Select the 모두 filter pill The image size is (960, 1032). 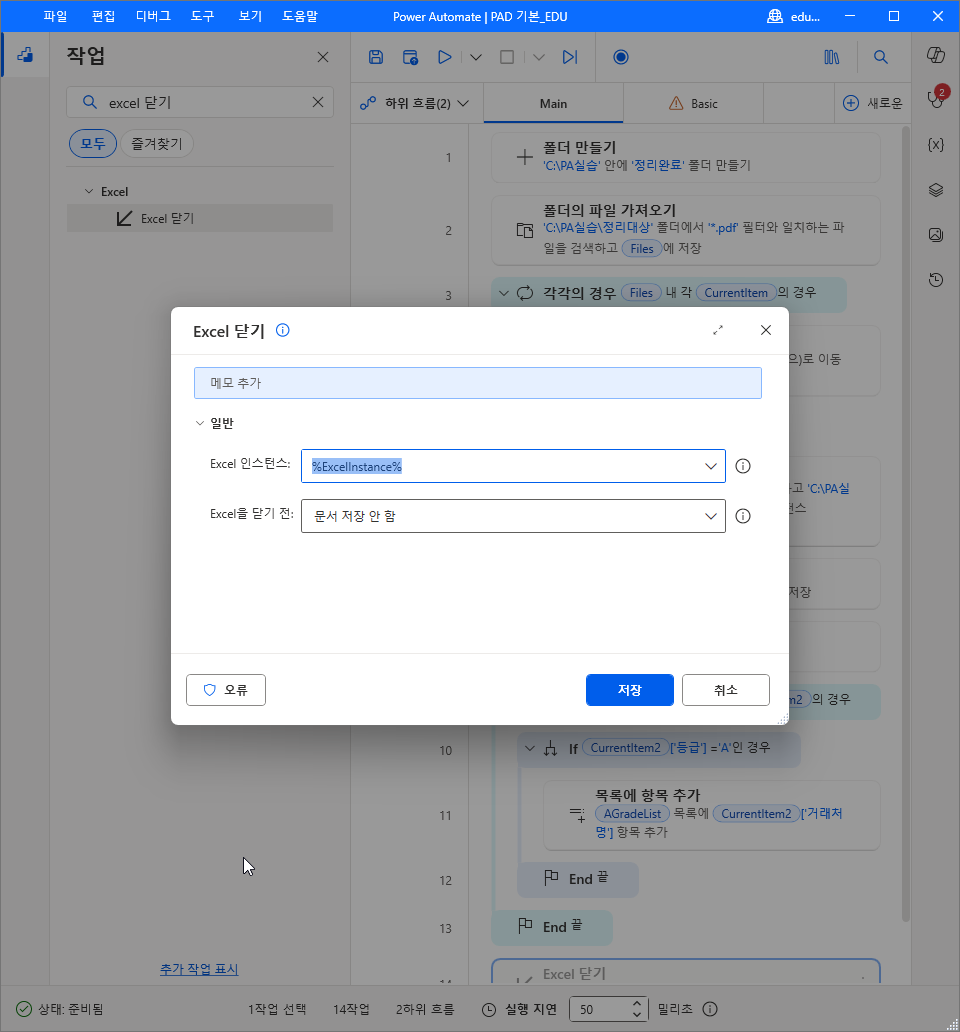click(x=93, y=143)
